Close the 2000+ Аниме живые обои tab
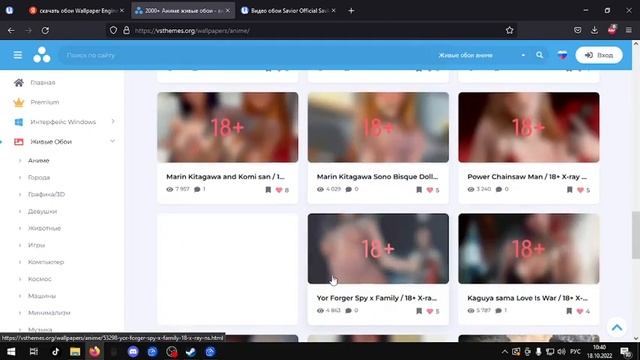Screen dimensions: 640x360 228,11
